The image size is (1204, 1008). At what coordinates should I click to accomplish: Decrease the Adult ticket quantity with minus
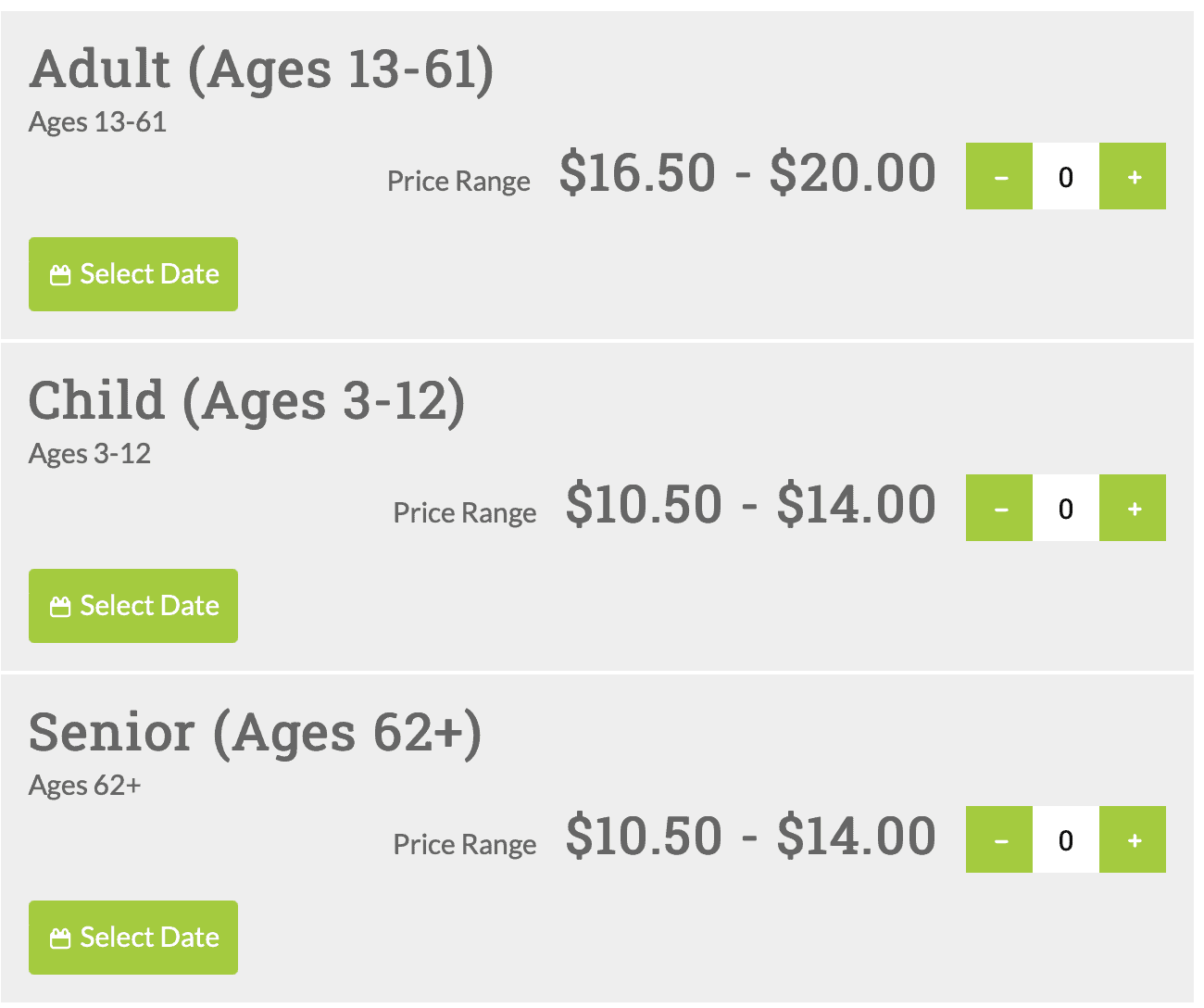[x=999, y=176]
